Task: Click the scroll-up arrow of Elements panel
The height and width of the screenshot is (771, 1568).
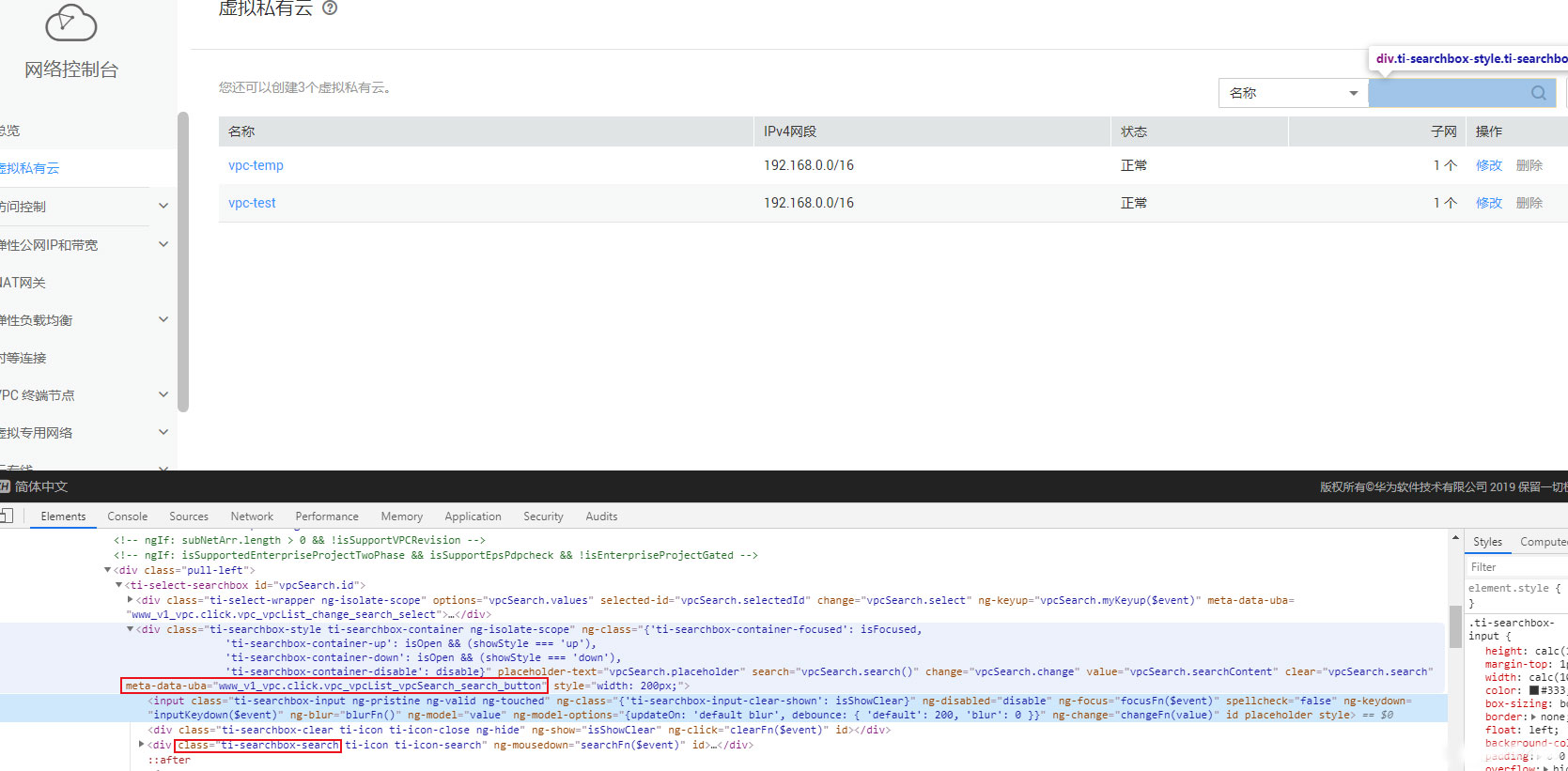Action: tap(1454, 538)
